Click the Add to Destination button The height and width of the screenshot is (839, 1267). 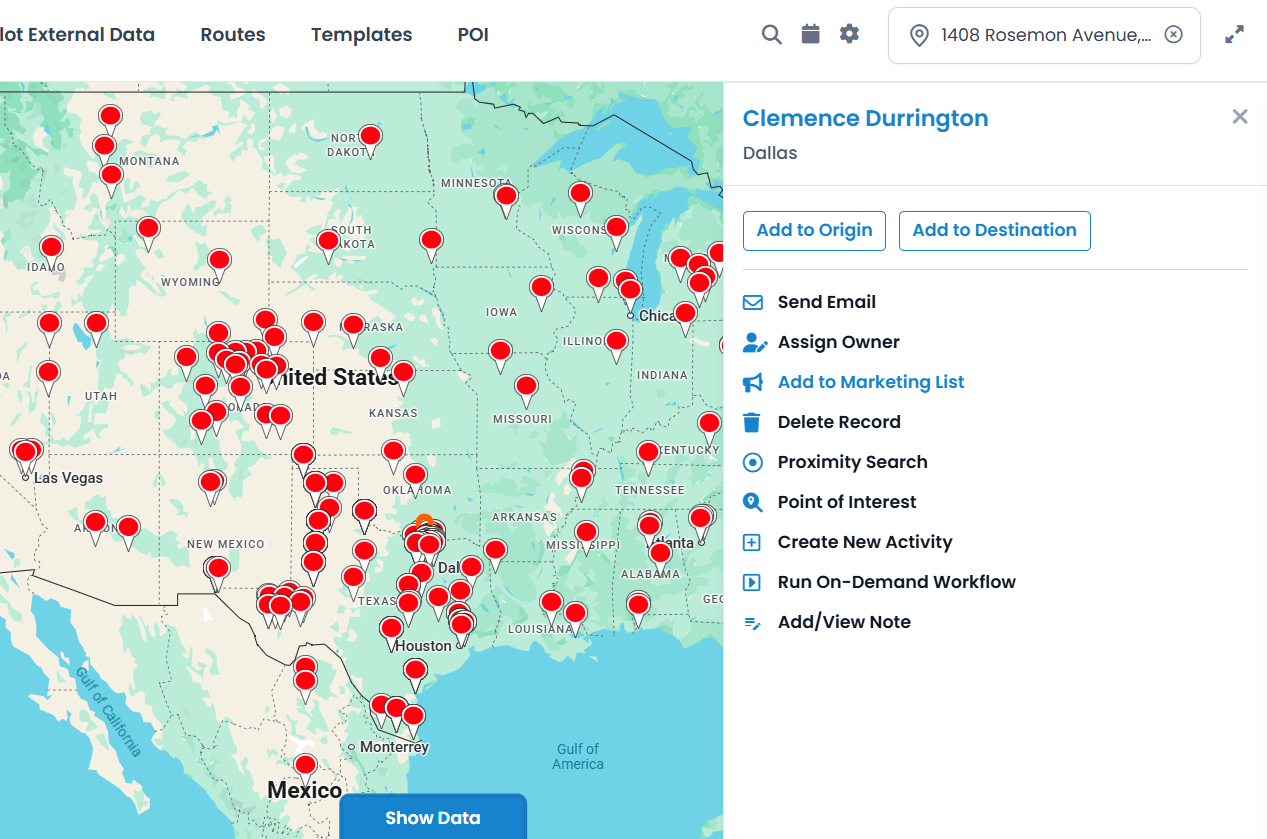[994, 230]
